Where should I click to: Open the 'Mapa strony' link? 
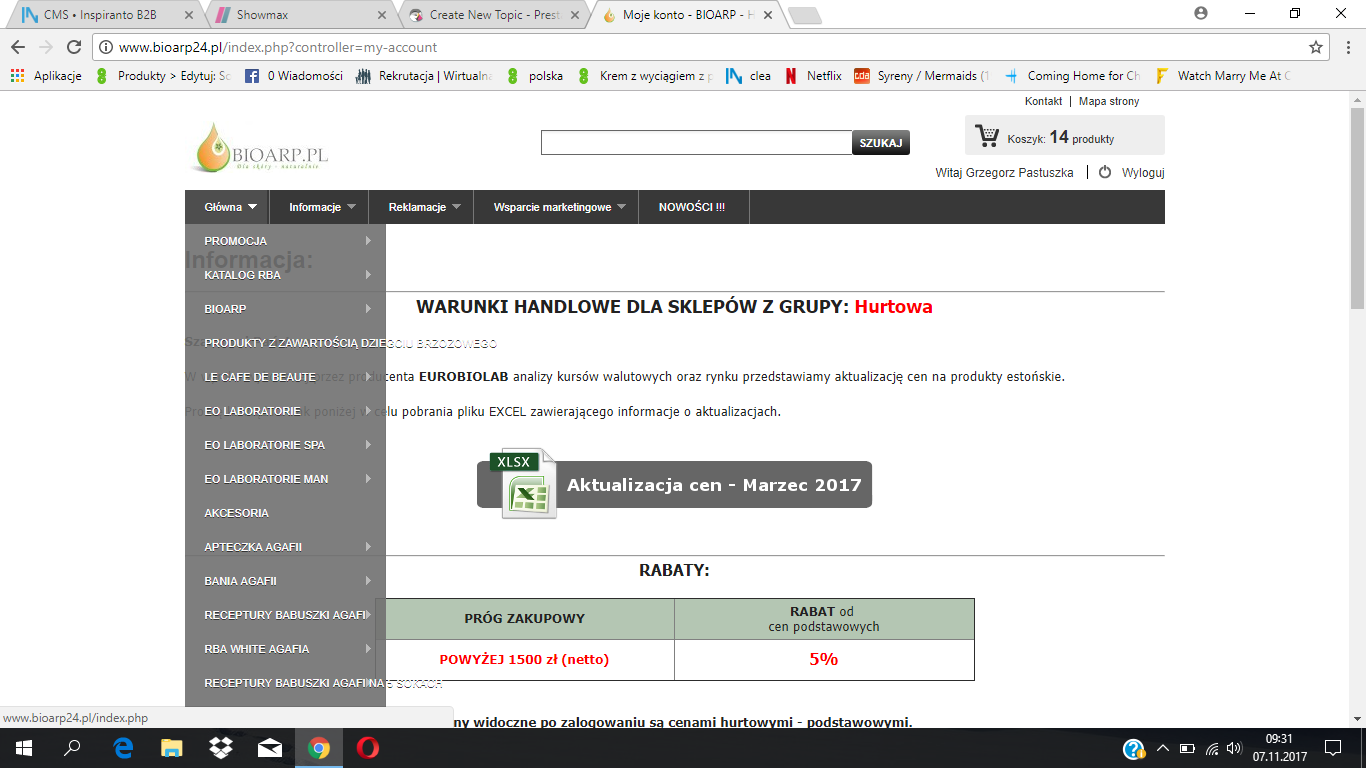[1109, 101]
